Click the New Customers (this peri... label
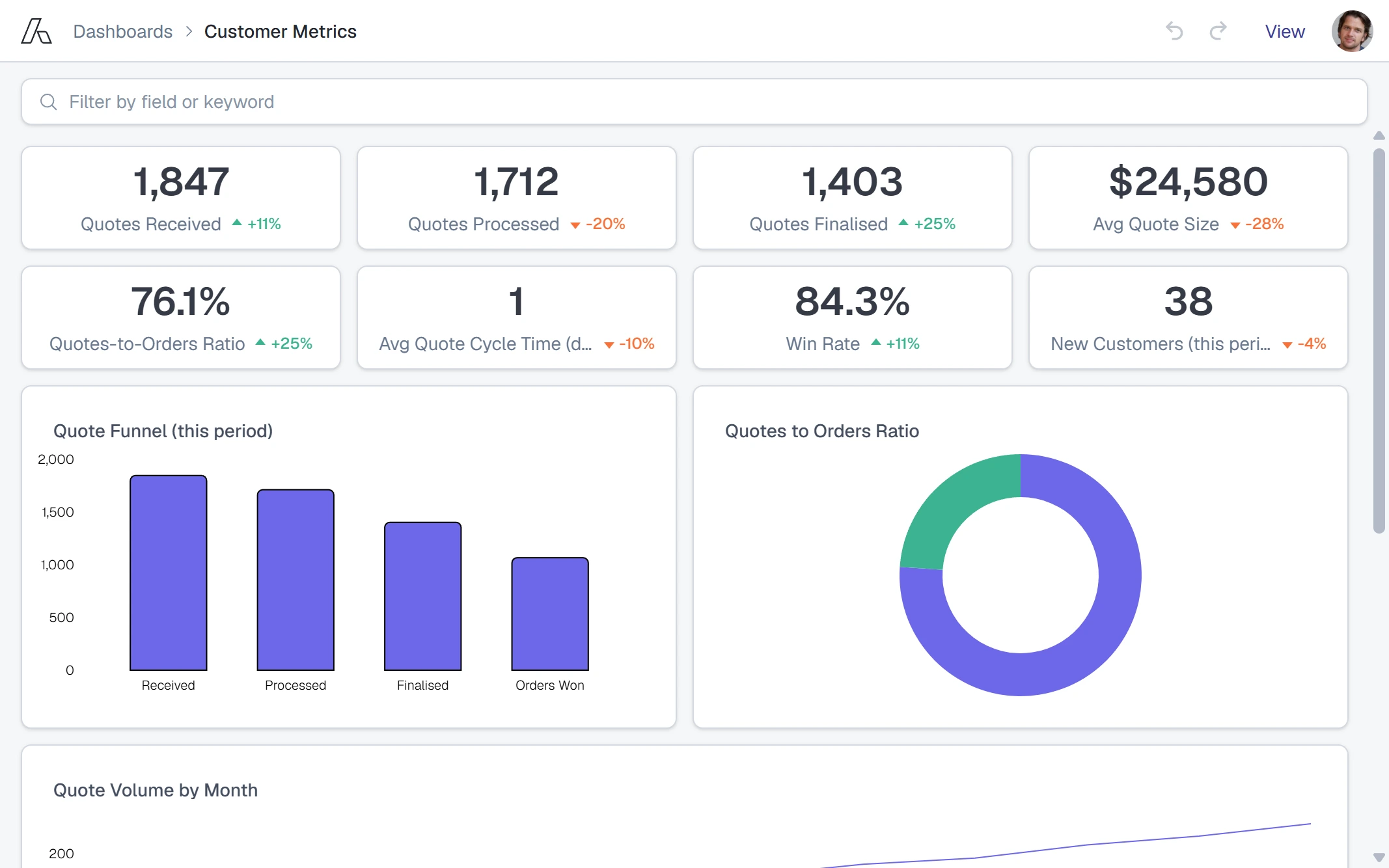The image size is (1389, 868). 1161,344
